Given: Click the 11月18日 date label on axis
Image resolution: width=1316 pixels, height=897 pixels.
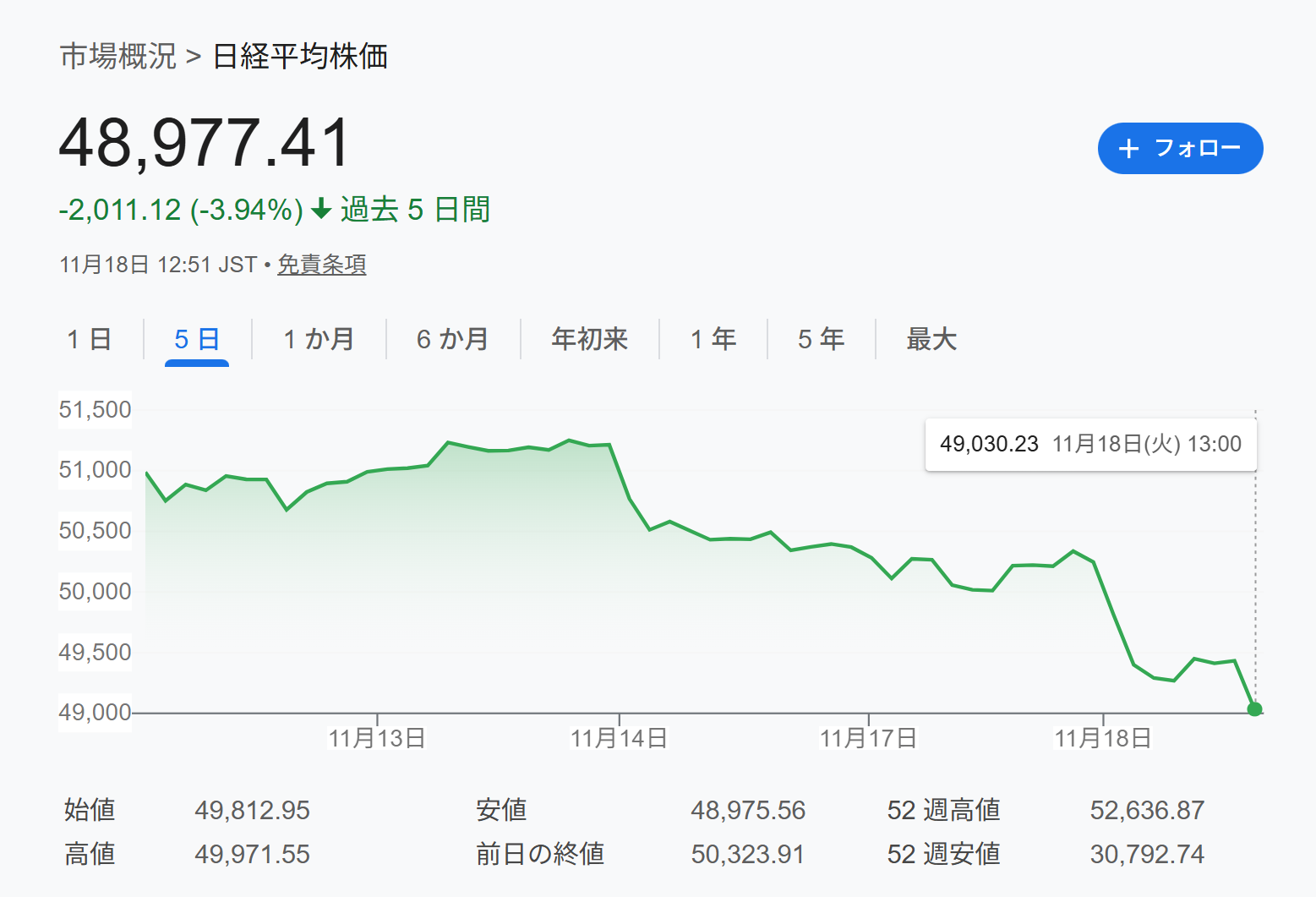Looking at the screenshot, I should pyautogui.click(x=1102, y=738).
